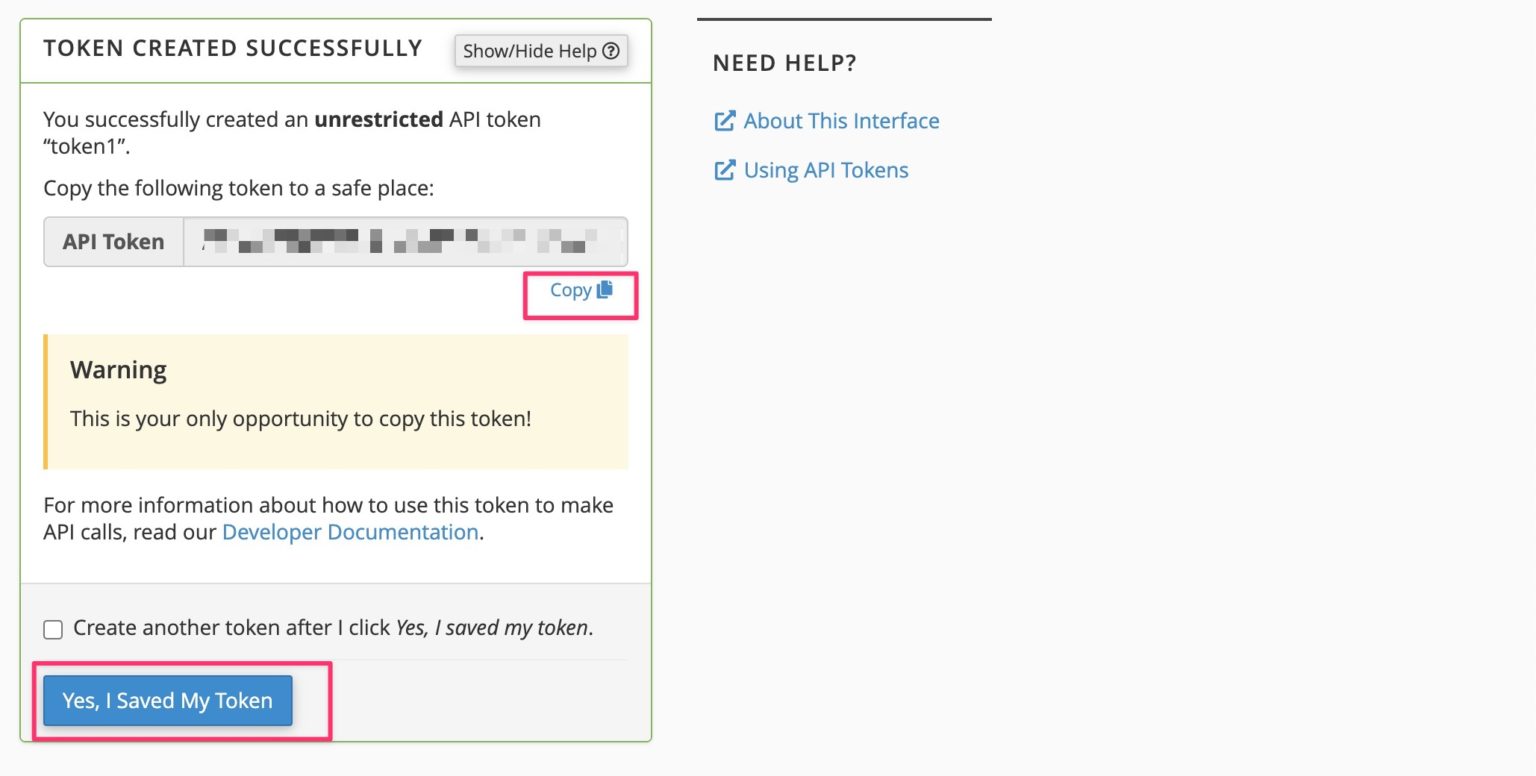Click the Warning heading in yellow box
Viewport: 1536px width, 776px height.
[x=118, y=370]
